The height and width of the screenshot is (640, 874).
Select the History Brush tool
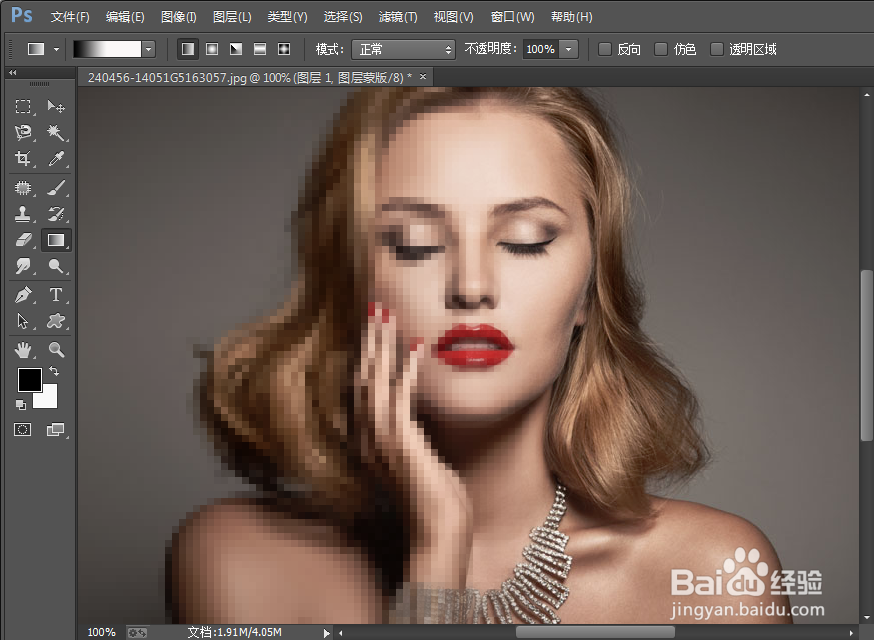tap(56, 214)
